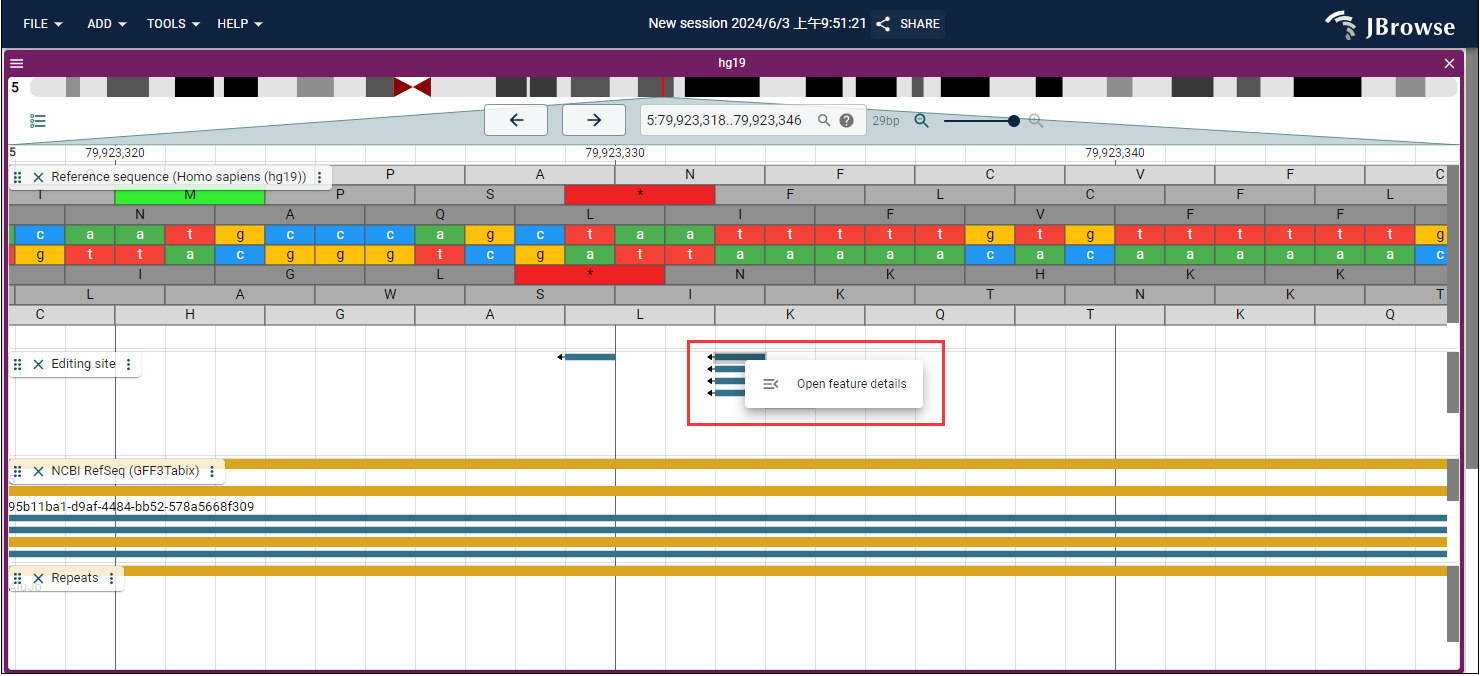The width and height of the screenshot is (1480, 676).
Task: Click the 29bp region size label
Action: [886, 121]
